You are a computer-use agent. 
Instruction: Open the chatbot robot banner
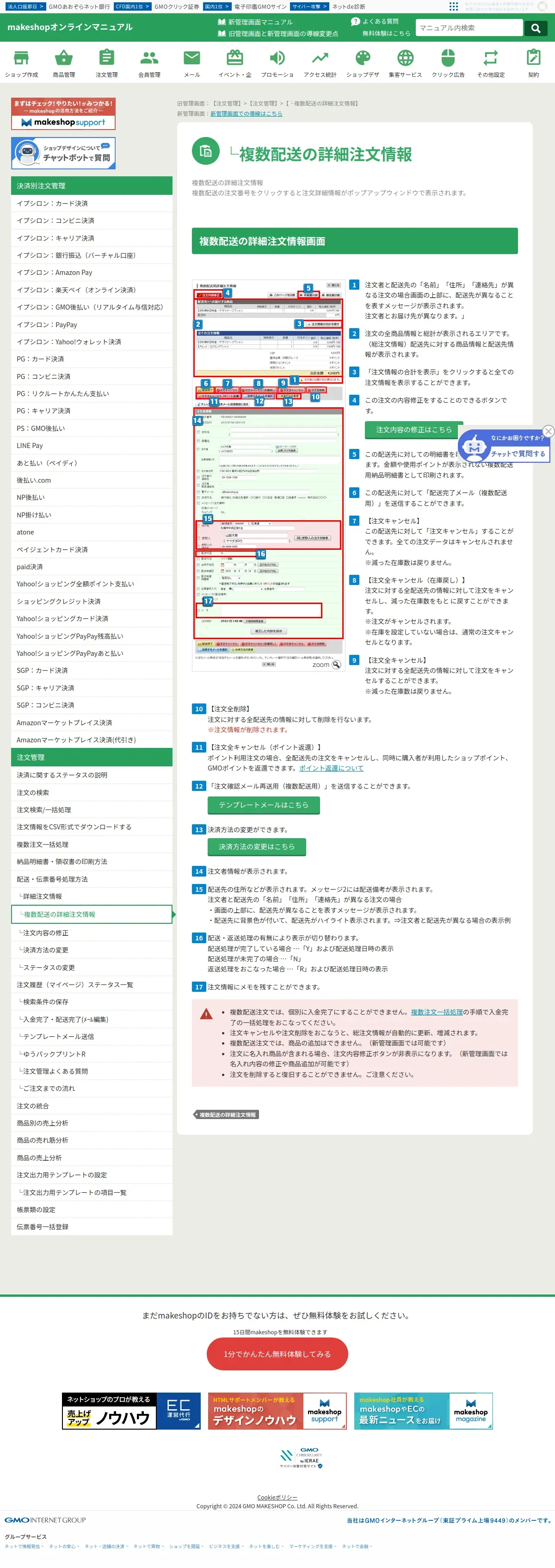[63, 153]
